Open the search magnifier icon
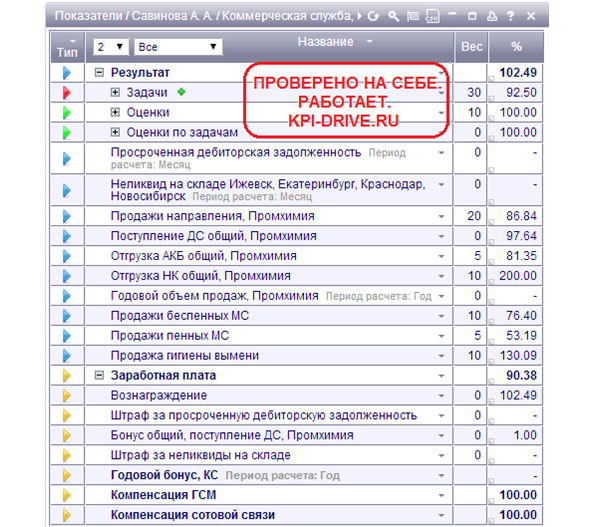The width and height of the screenshot is (591, 527). coord(394,16)
